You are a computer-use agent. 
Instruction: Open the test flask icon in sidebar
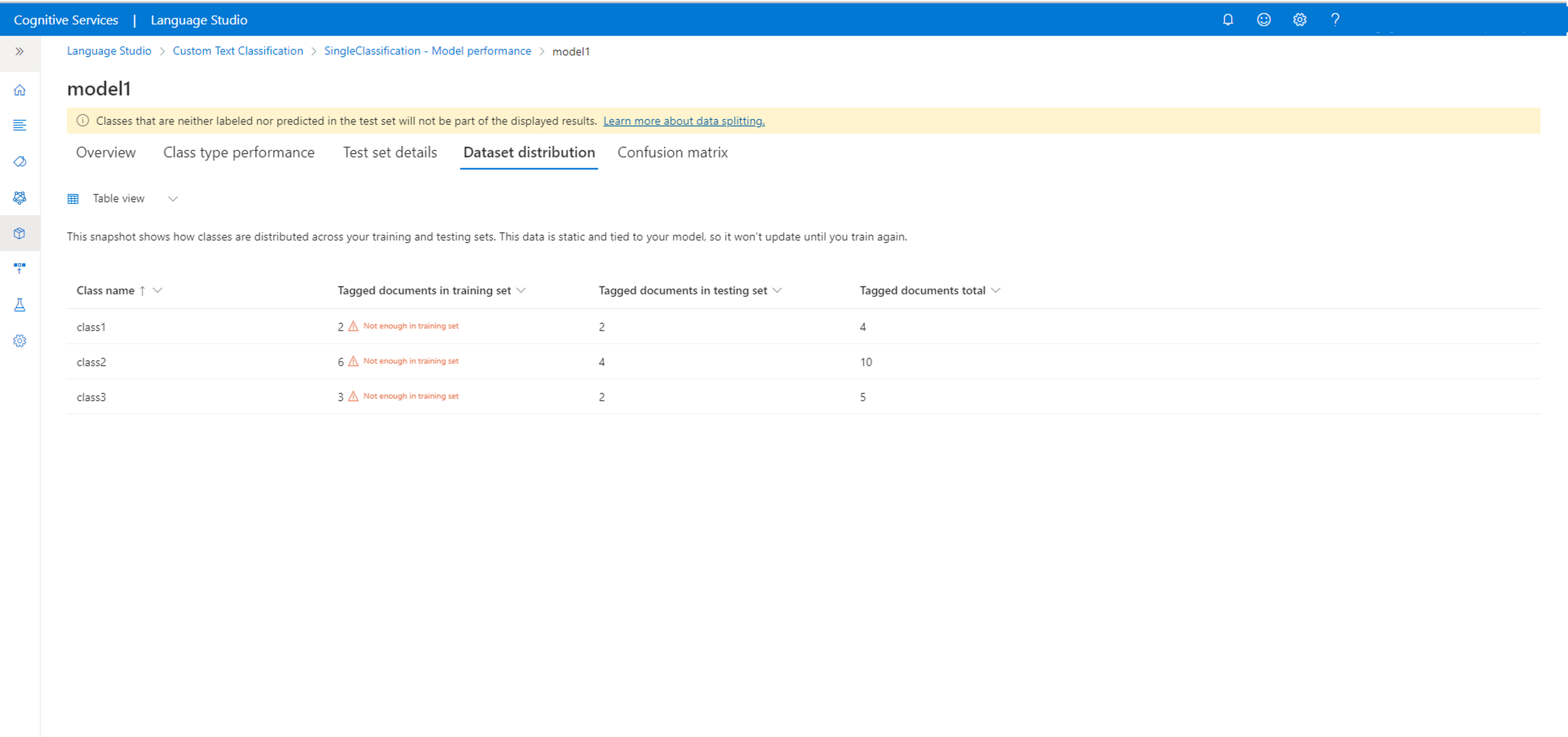20,305
